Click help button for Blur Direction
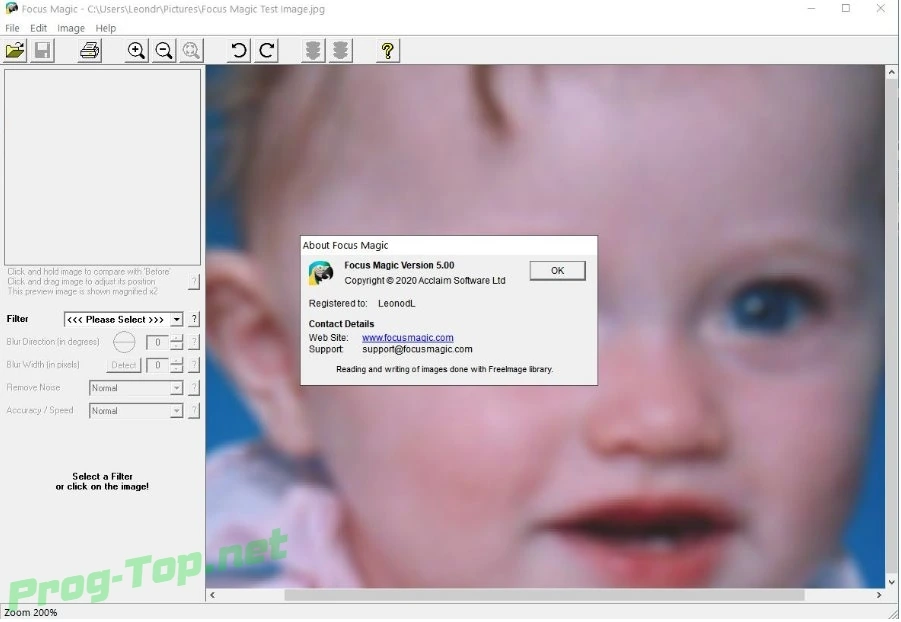Screen dimensions: 901x622 (x=194, y=342)
